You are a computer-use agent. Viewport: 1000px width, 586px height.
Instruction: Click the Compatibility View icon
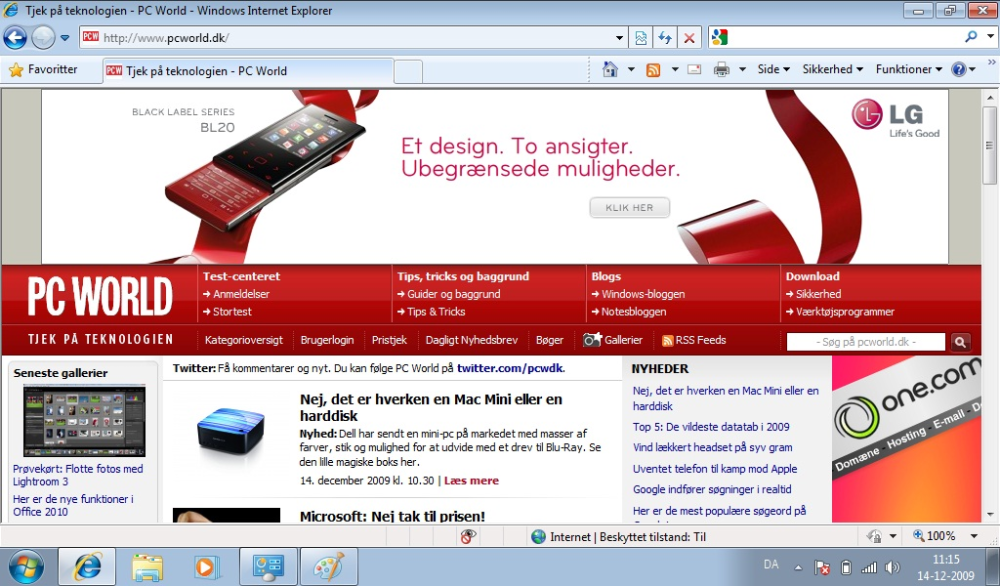pyautogui.click(x=640, y=38)
